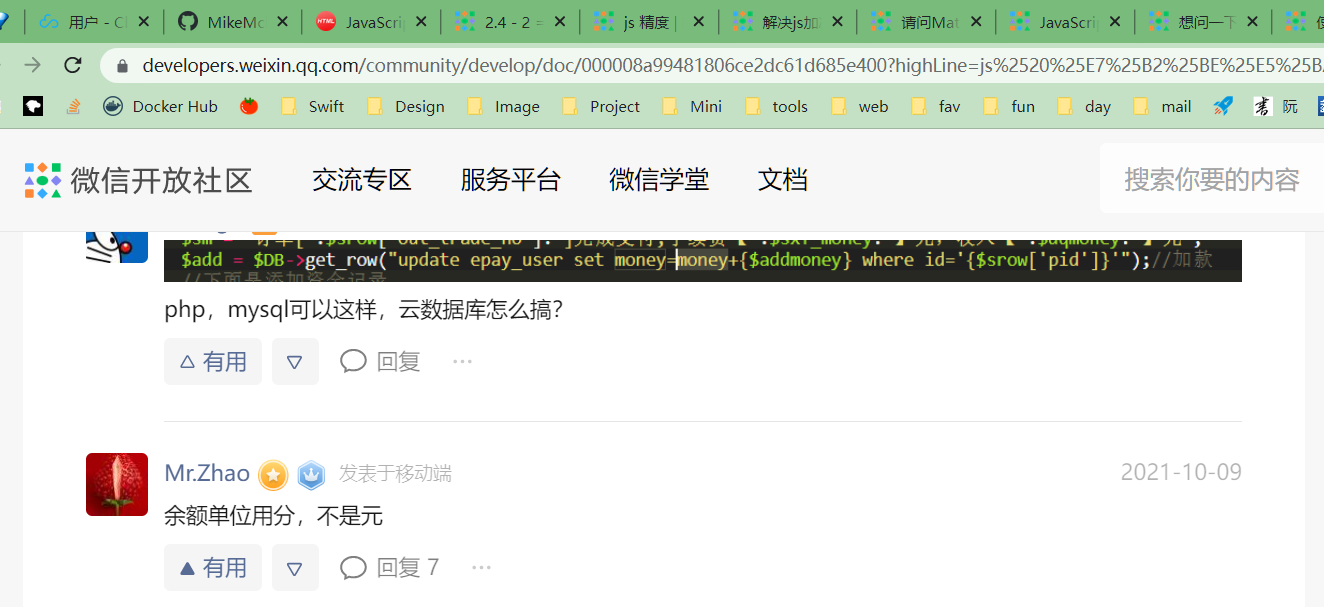1324x607 pixels.
Task: Click the 发表于移动端 label
Action: (x=395, y=473)
